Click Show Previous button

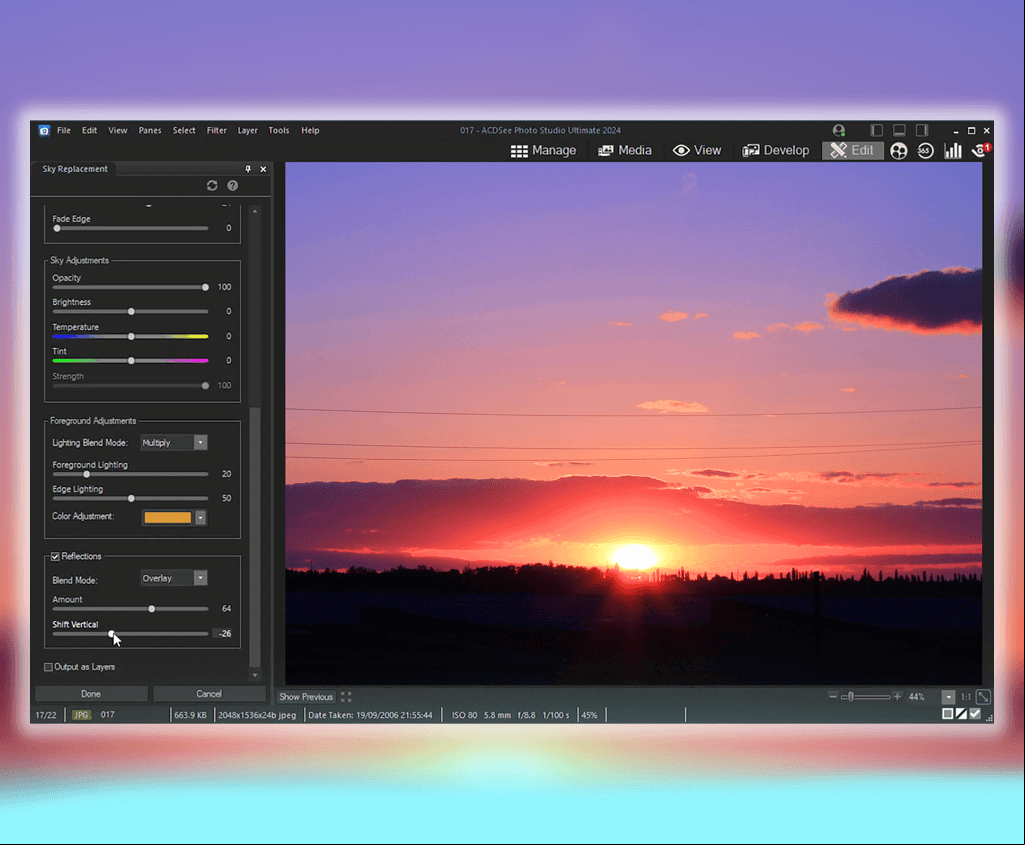[306, 697]
